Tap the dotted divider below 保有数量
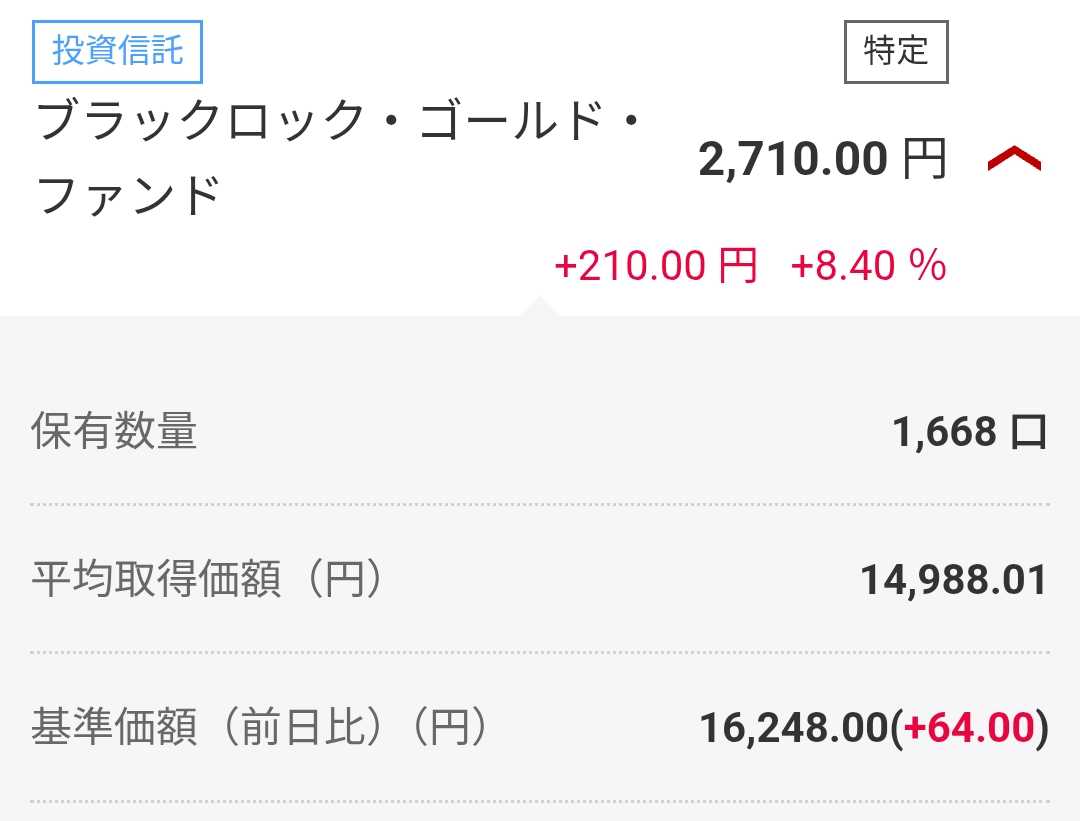 [540, 505]
